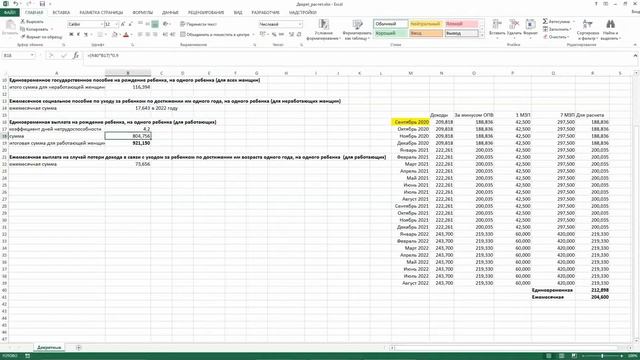The height and width of the screenshot is (360, 640).
Task: Switch to Page Break Preview
Action: tap(574, 356)
